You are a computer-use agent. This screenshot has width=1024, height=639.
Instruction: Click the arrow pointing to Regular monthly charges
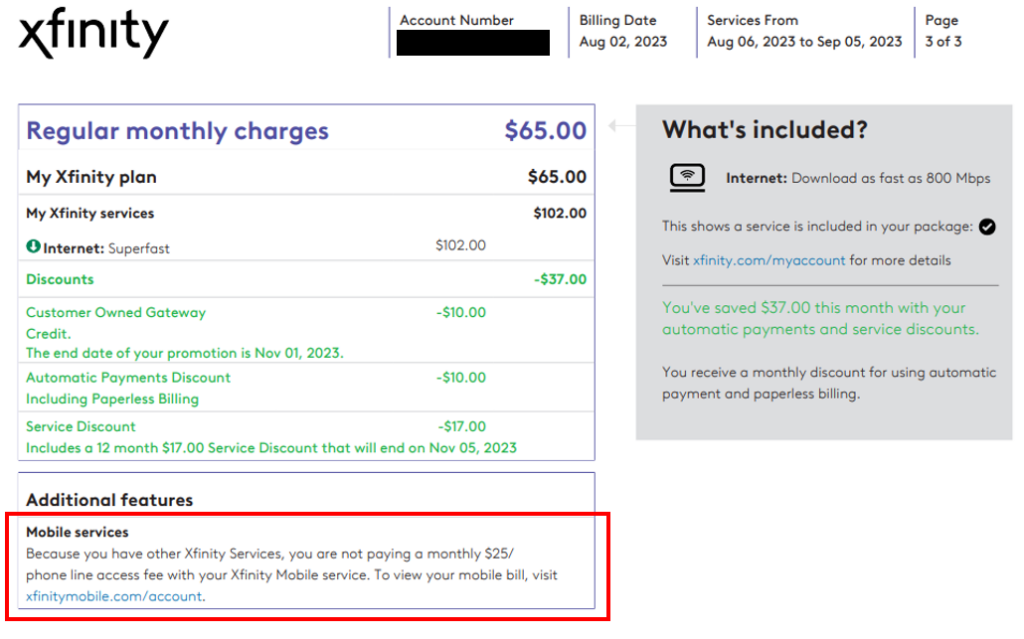point(621,125)
